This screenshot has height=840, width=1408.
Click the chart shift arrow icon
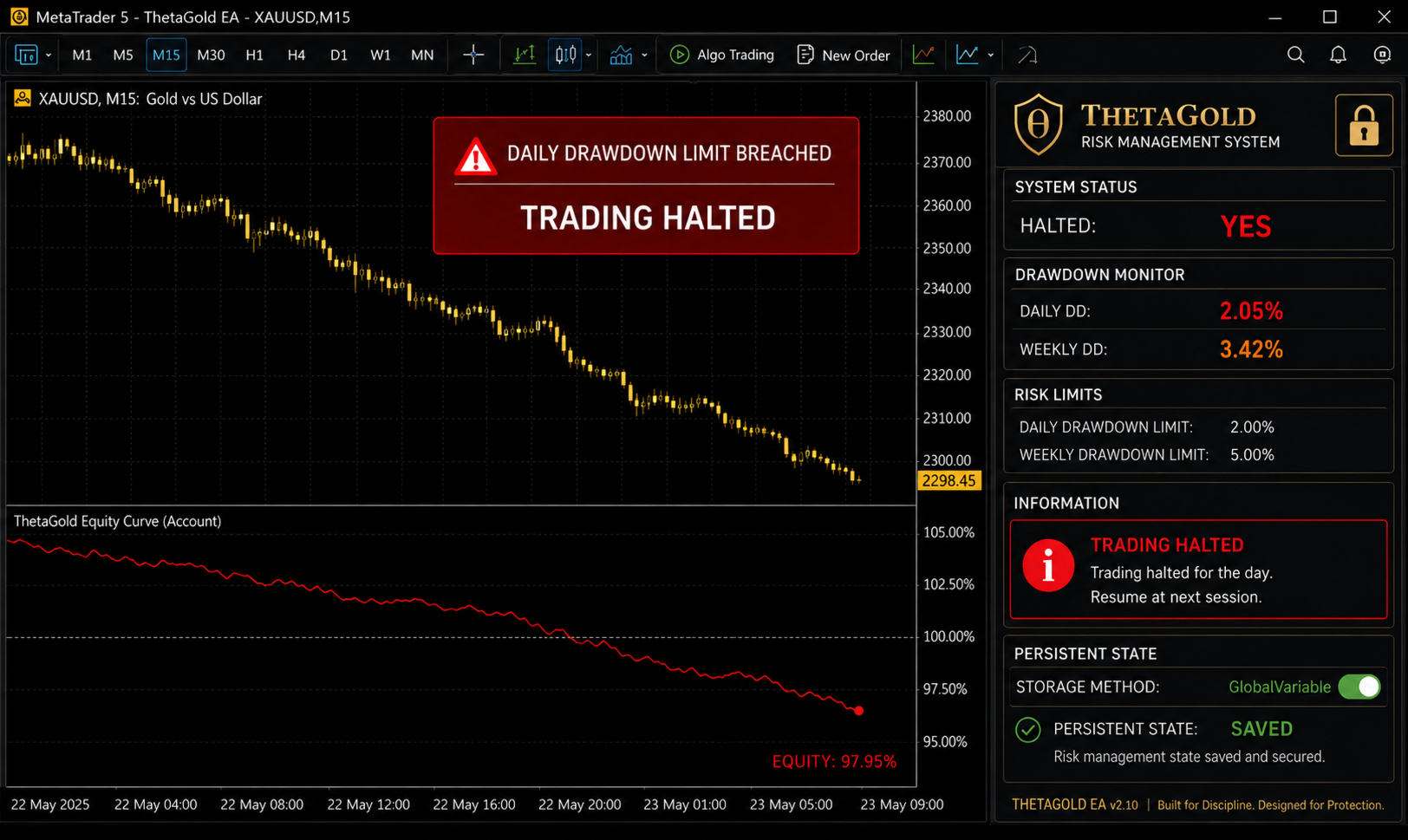(x=1027, y=55)
